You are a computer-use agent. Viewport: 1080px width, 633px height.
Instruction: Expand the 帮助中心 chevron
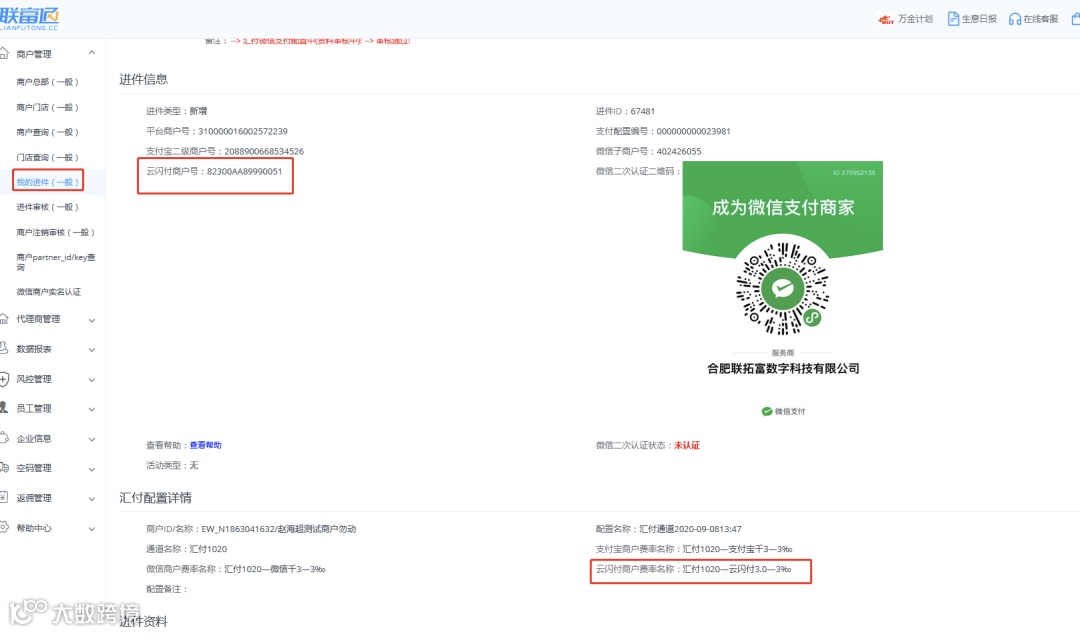click(92, 529)
